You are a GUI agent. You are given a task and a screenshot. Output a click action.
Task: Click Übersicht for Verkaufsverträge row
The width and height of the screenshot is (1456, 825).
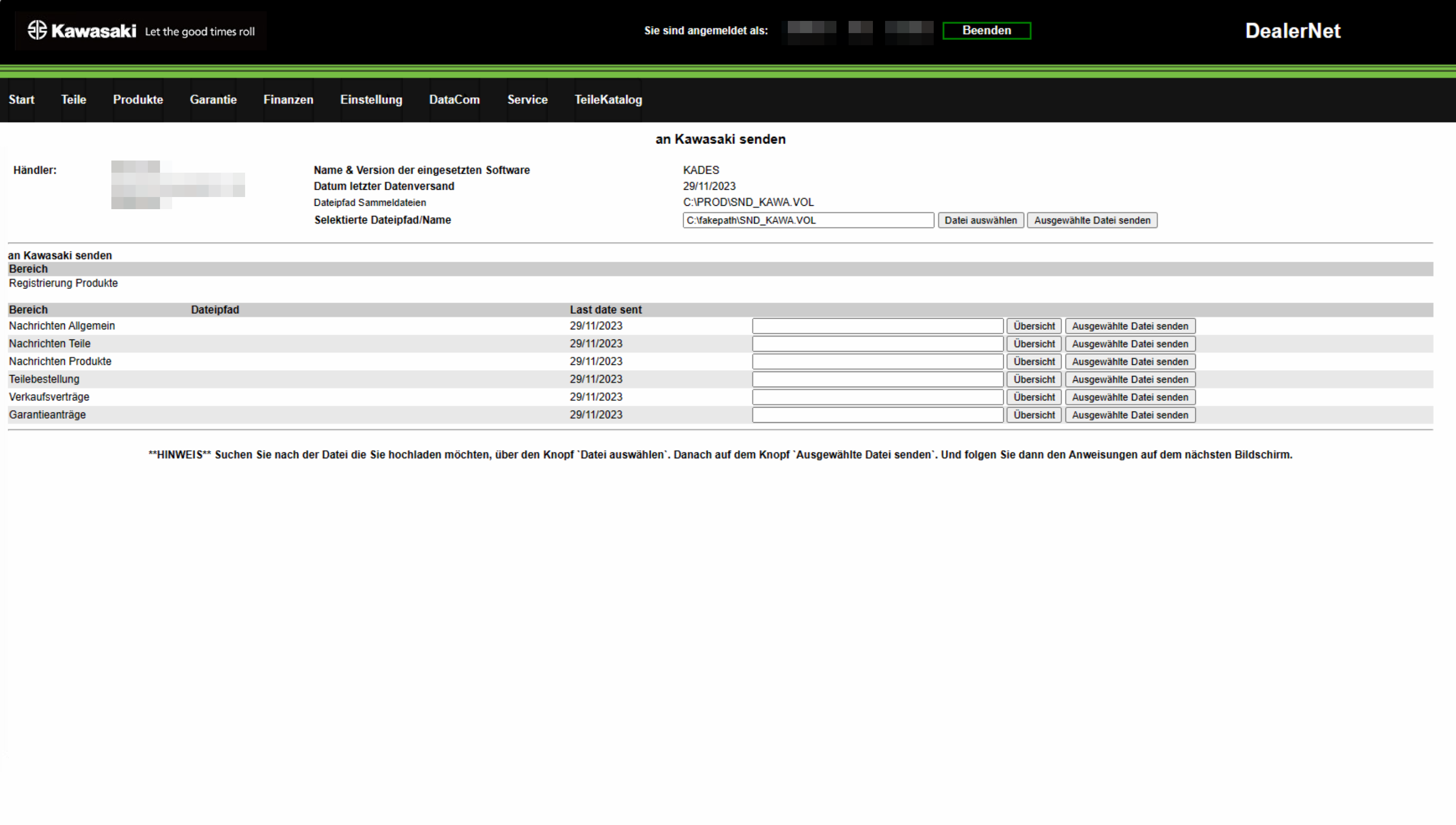(x=1033, y=397)
